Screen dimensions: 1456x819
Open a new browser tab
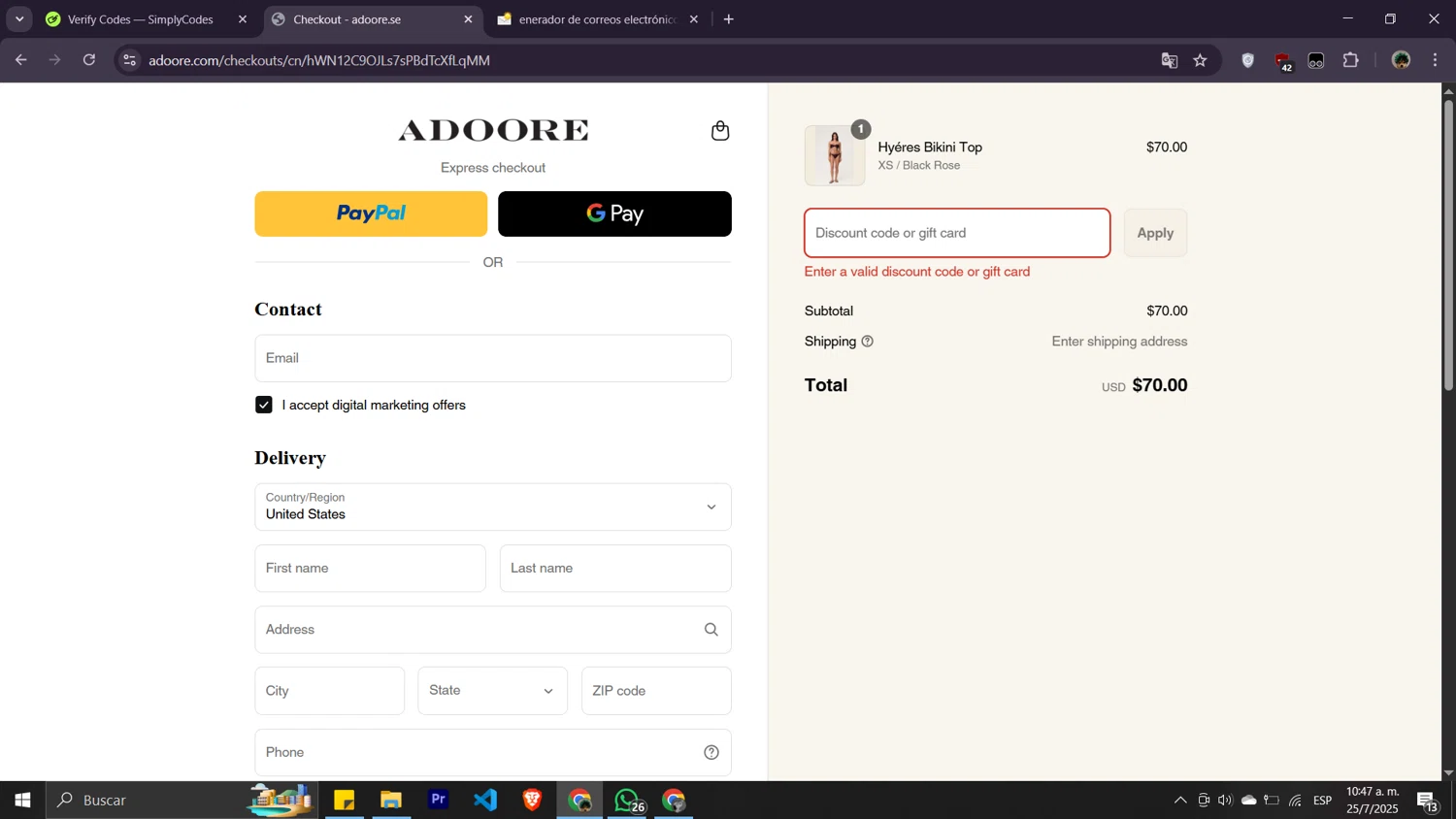click(729, 19)
